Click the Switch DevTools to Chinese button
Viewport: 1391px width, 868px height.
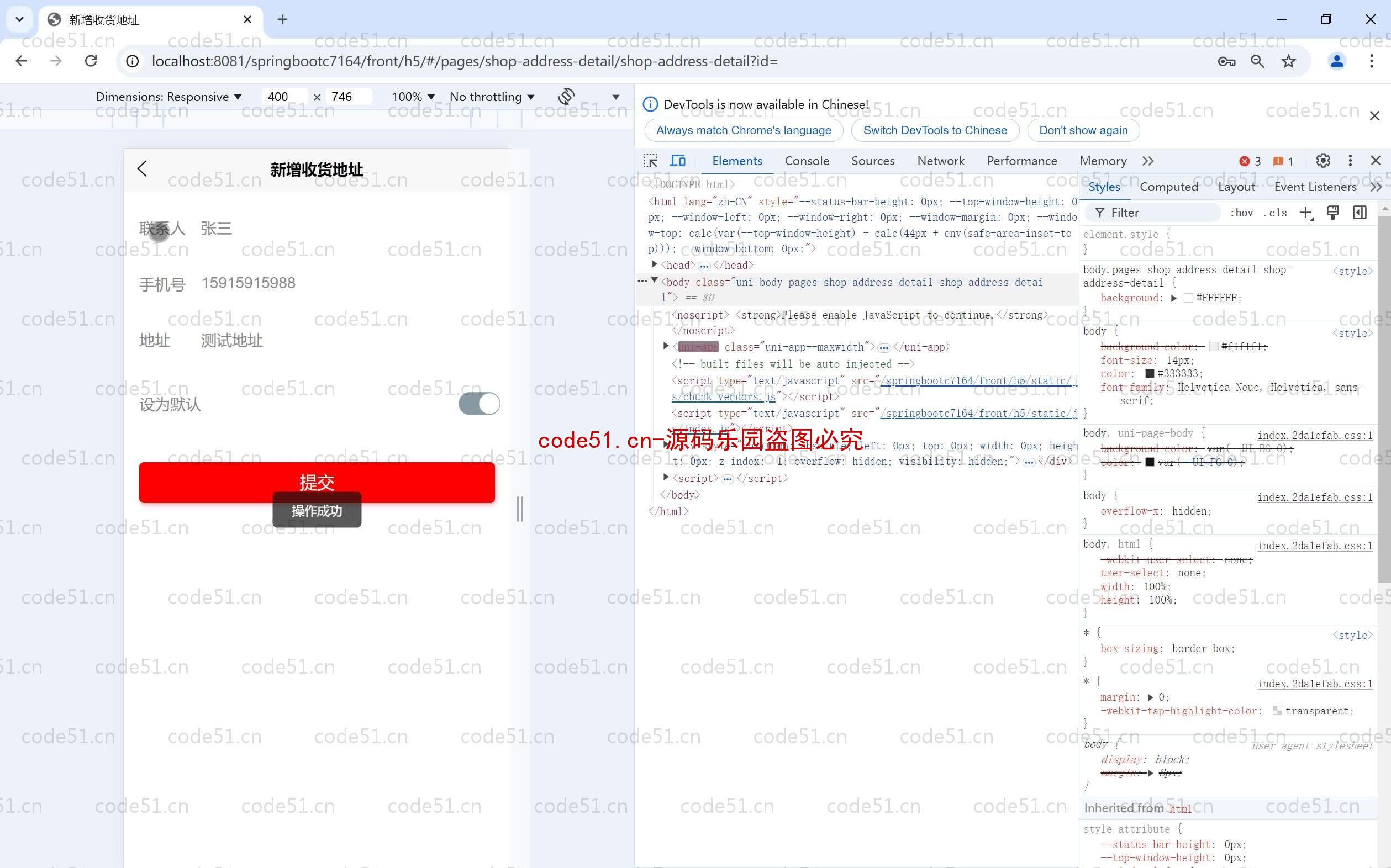(x=935, y=130)
